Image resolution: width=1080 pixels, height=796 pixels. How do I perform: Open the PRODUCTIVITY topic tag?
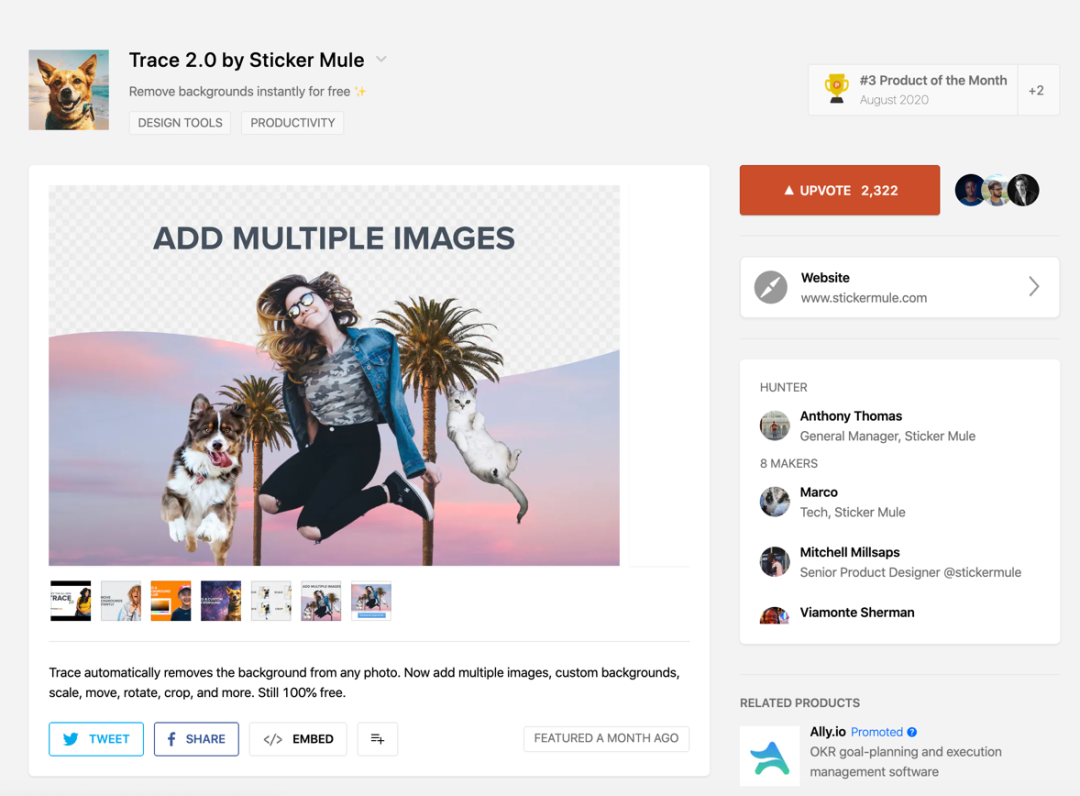(x=293, y=123)
